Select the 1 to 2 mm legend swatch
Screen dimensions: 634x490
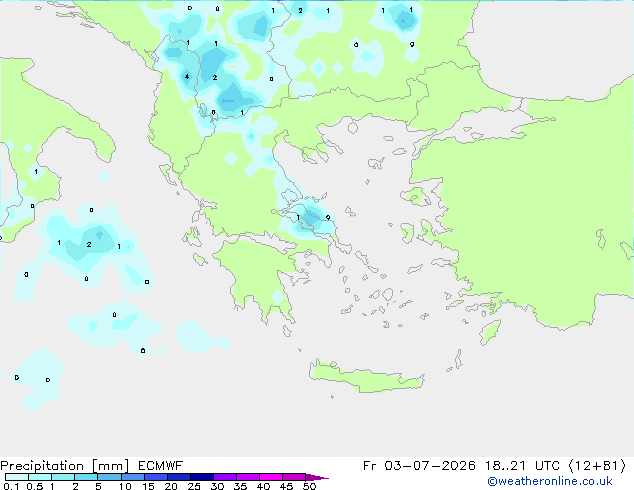tap(63, 477)
